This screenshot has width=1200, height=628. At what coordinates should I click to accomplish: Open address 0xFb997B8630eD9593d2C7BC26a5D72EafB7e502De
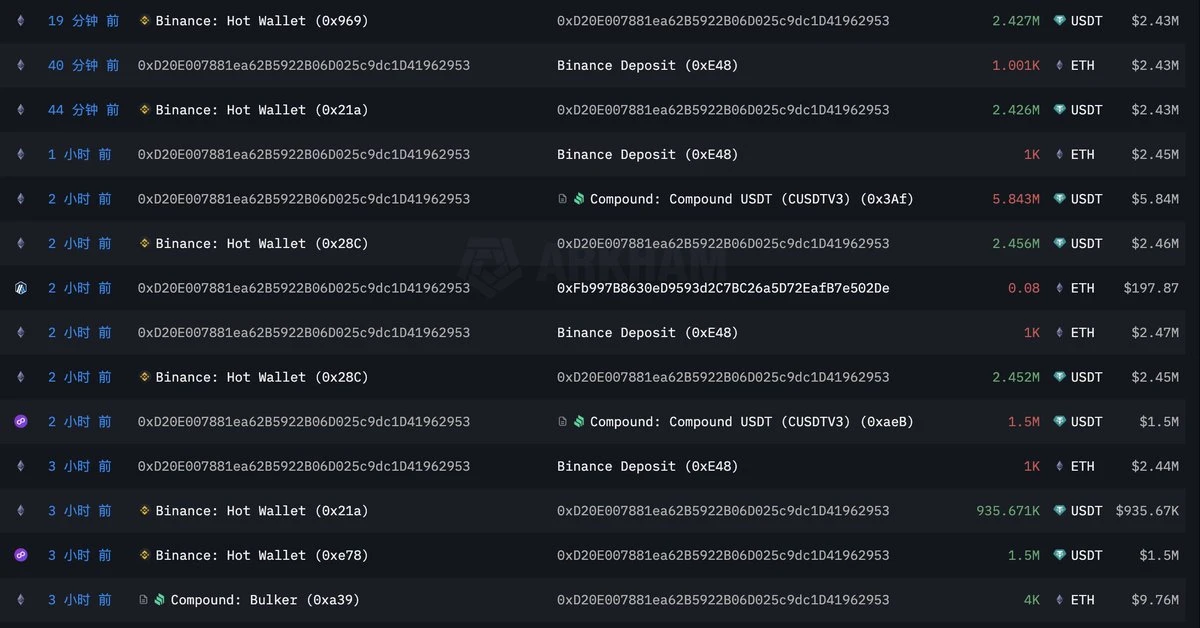tap(722, 288)
